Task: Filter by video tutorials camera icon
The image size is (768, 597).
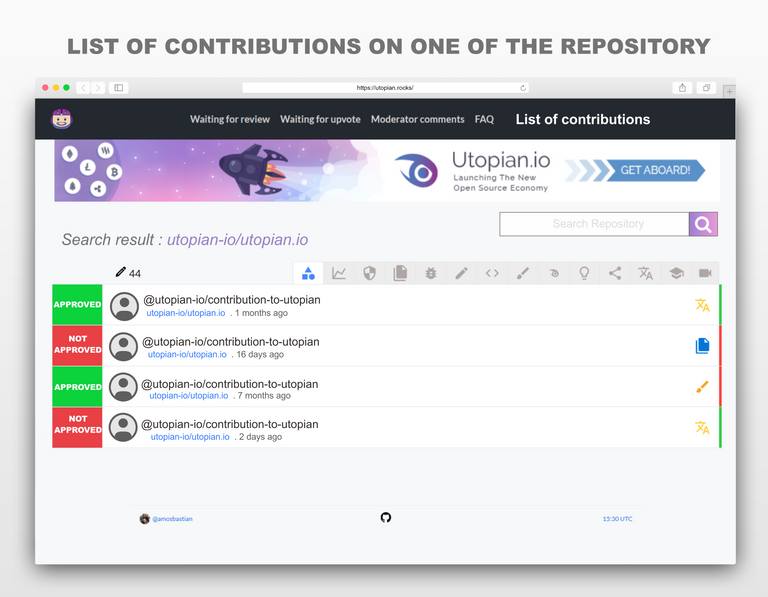Action: [x=705, y=273]
